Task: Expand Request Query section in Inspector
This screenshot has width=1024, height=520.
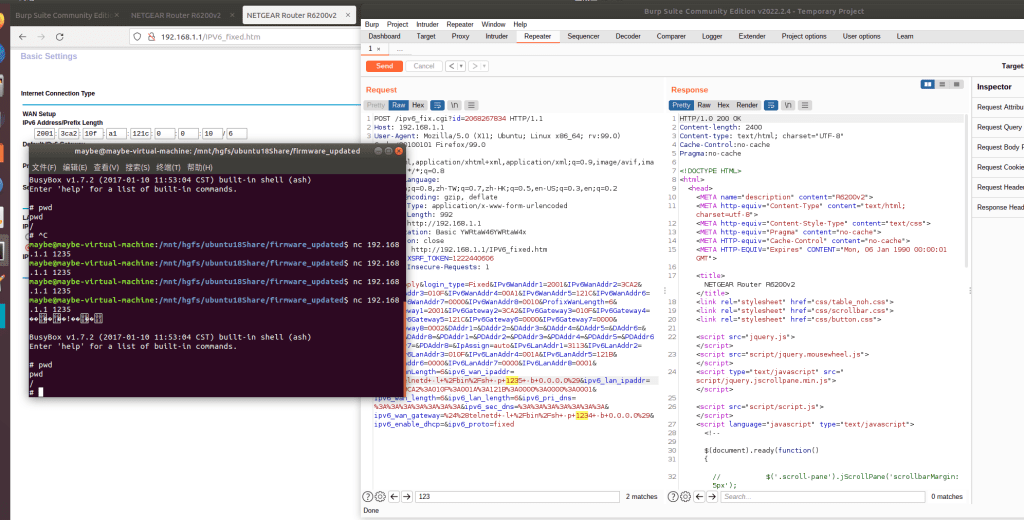Action: click(x=999, y=127)
